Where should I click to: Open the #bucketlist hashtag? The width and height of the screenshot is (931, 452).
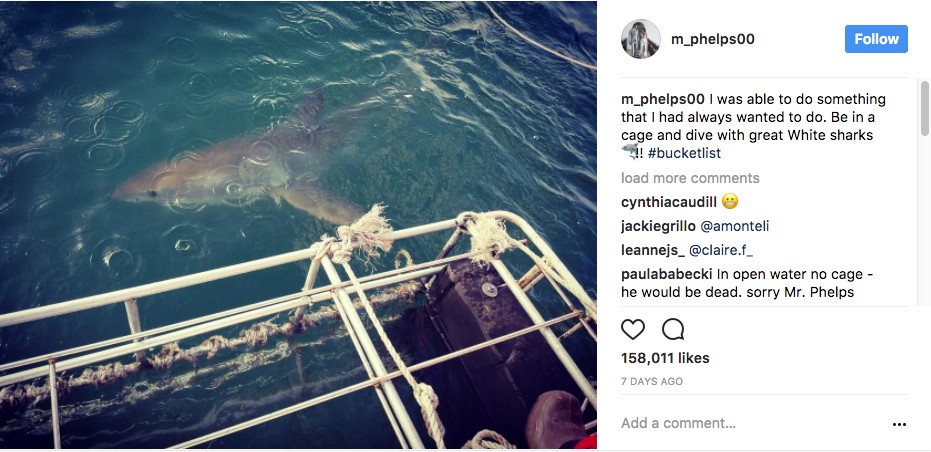pos(684,153)
